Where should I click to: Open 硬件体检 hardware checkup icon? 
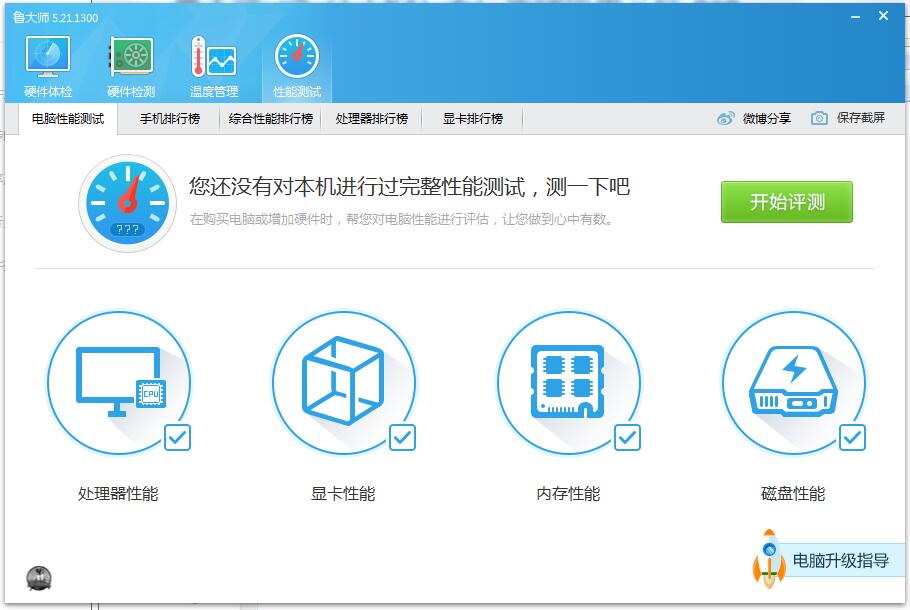click(48, 57)
